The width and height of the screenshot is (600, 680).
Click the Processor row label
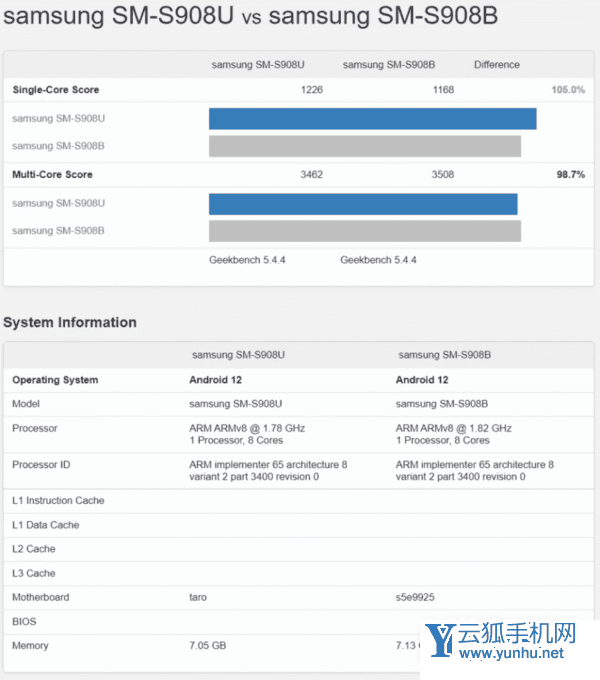pyautogui.click(x=35, y=428)
